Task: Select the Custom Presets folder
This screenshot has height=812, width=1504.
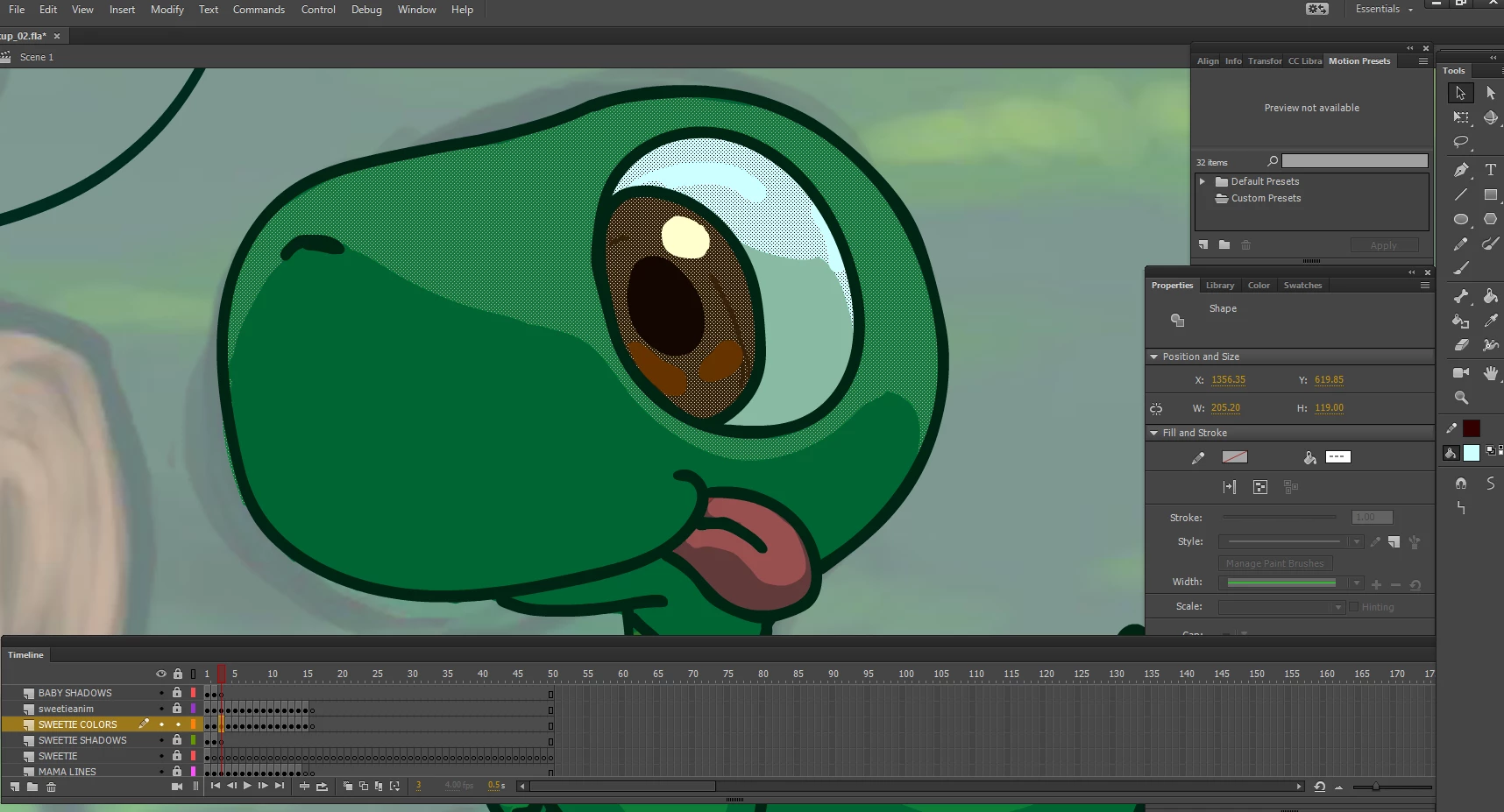Action: (1266, 198)
